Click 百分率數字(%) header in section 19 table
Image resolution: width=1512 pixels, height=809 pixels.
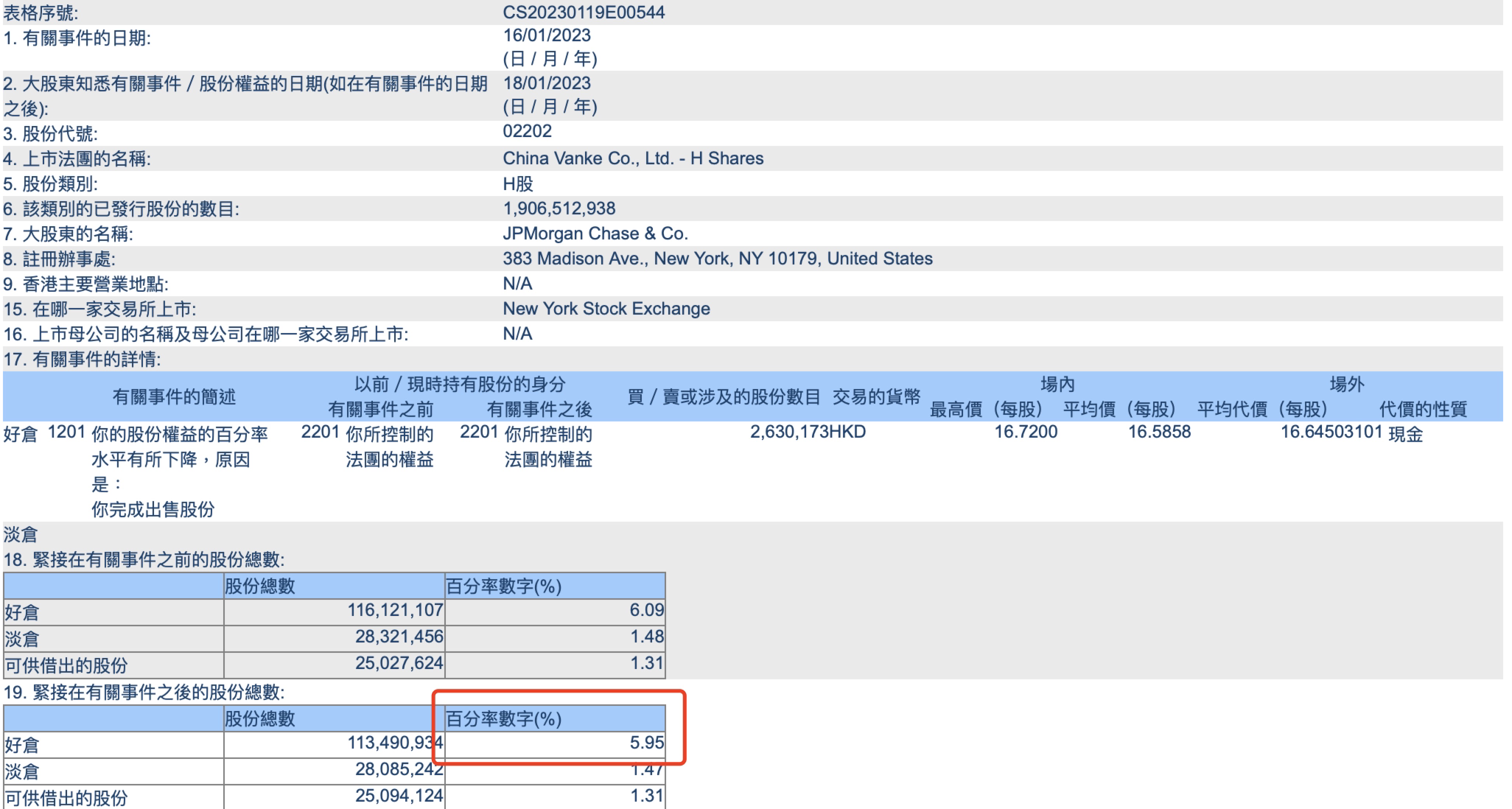click(x=504, y=719)
